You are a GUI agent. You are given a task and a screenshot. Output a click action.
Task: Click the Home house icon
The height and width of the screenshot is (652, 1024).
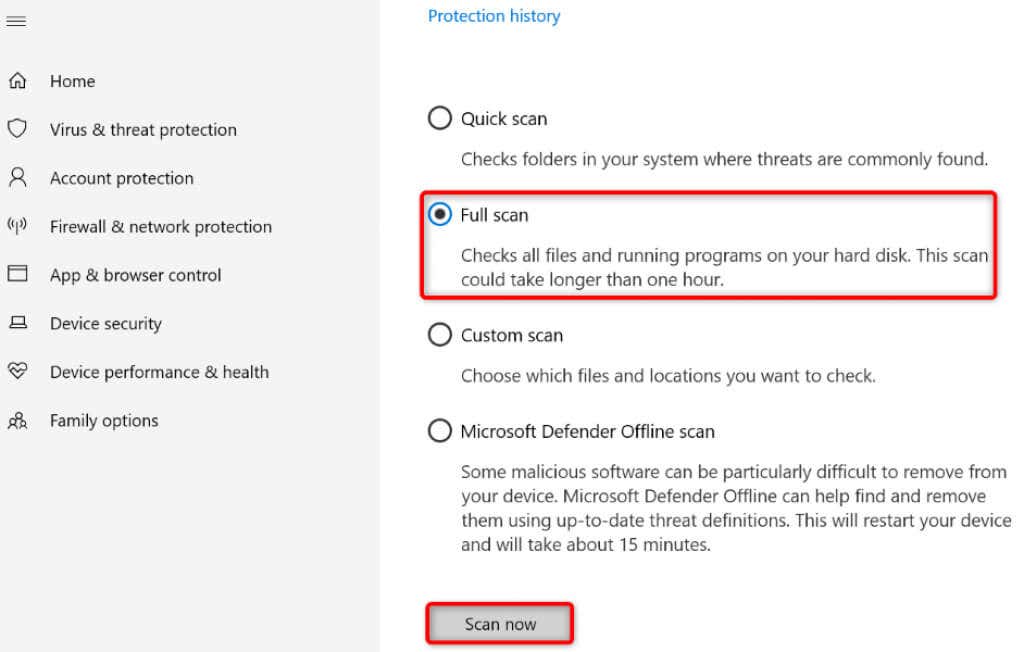(17, 81)
